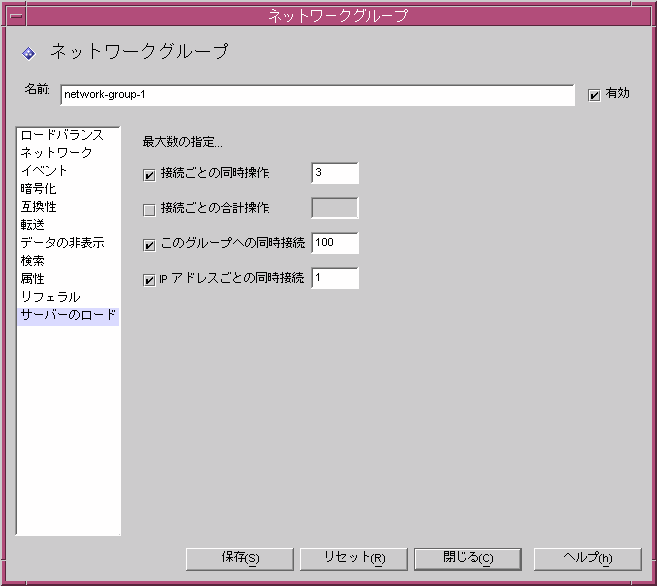The width and height of the screenshot is (657, 586).
Task: Select ネットワーク in the side list
Action: coord(68,152)
